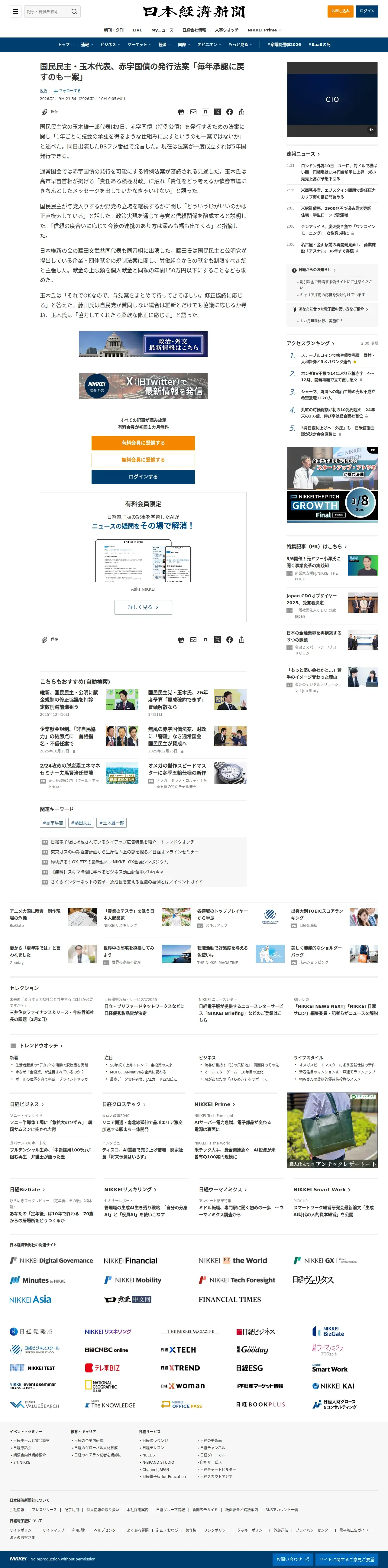Expand the 経済 navigation dropdown
The width and height of the screenshot is (388, 1568).
coord(165,44)
